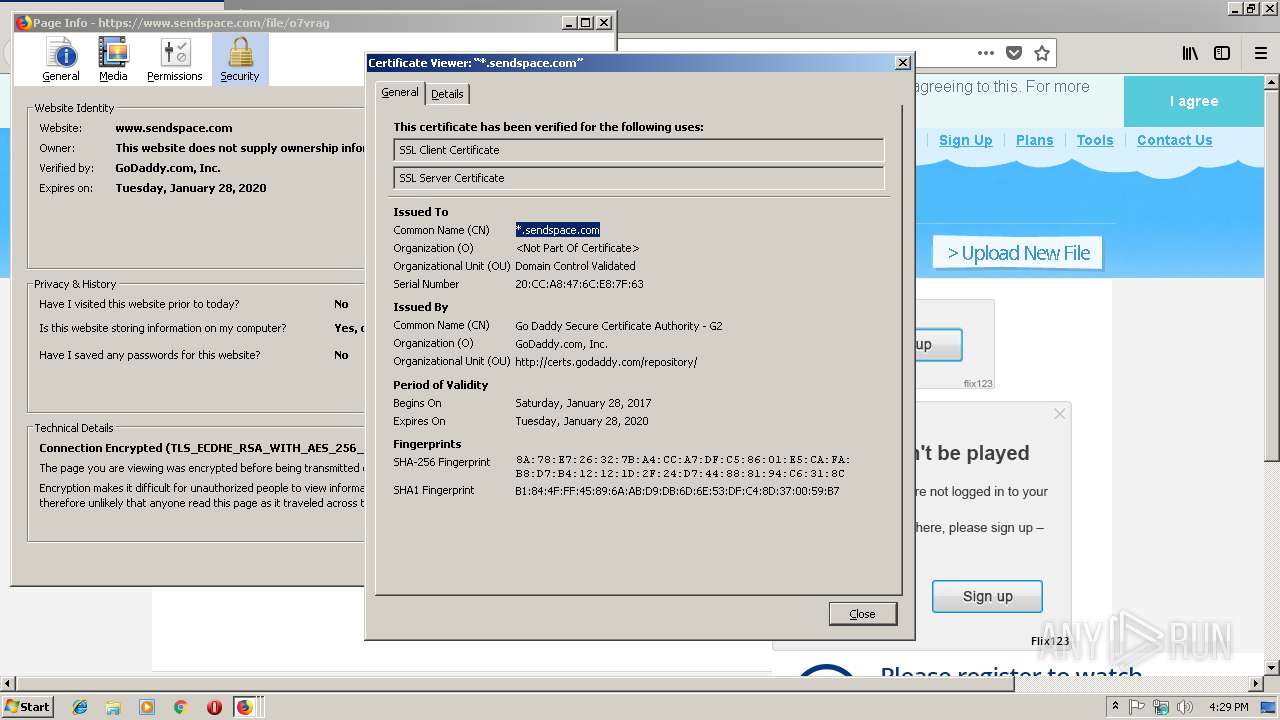1280x720 pixels.
Task: Open the General section in Page Info
Action: [x=61, y=60]
